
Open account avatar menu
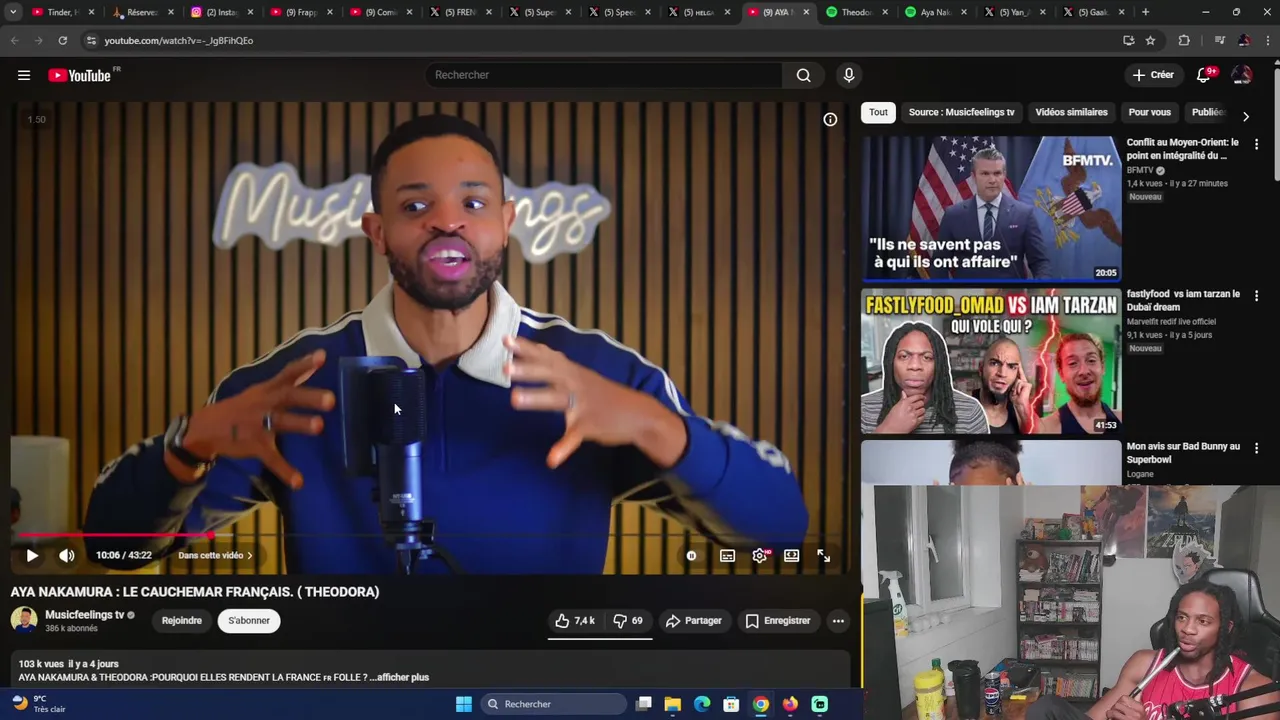1241,75
